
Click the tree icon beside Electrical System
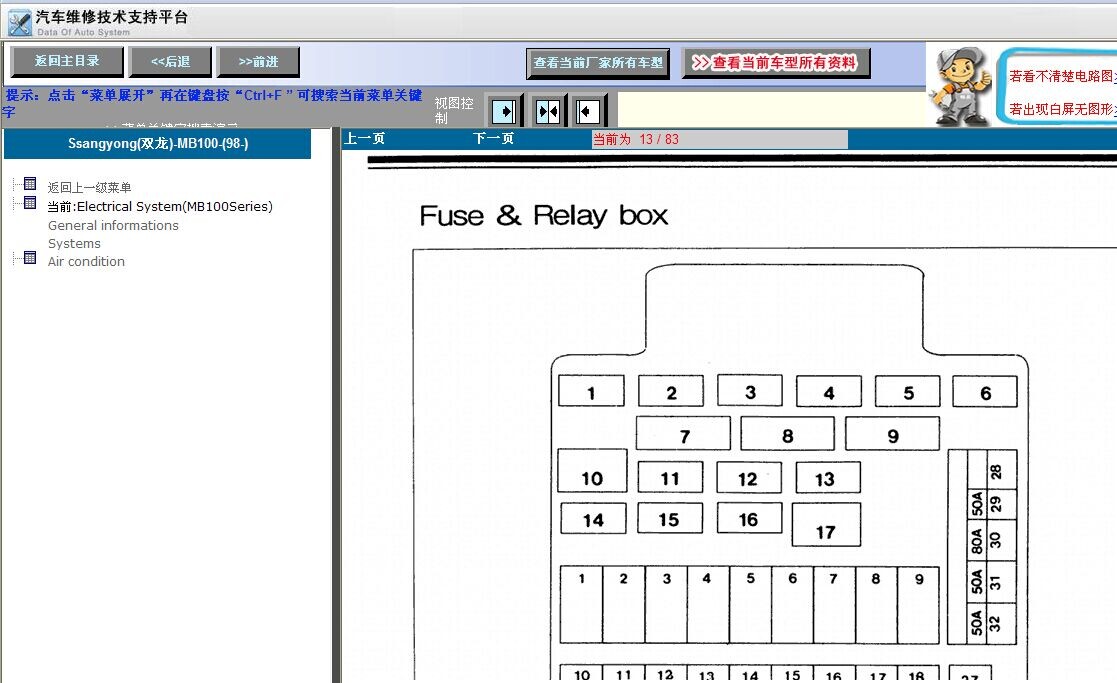[x=30, y=203]
